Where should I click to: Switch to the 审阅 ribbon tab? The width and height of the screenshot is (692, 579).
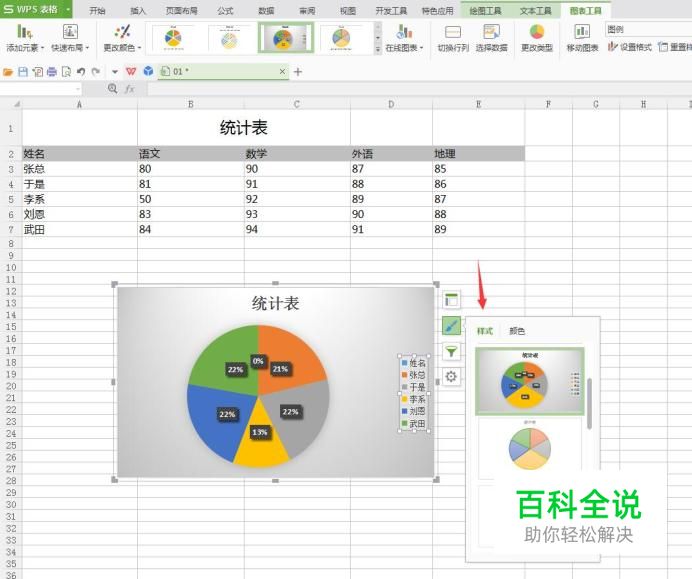point(307,11)
